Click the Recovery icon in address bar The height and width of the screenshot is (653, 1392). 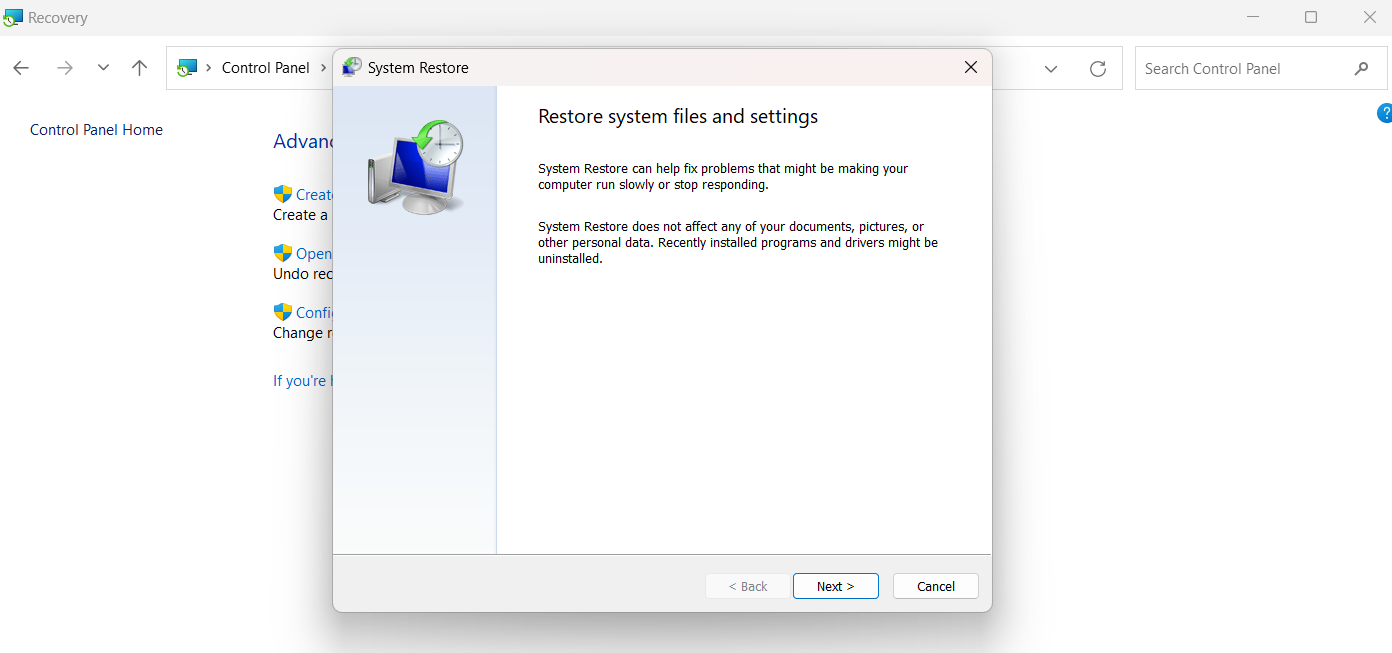pos(187,68)
